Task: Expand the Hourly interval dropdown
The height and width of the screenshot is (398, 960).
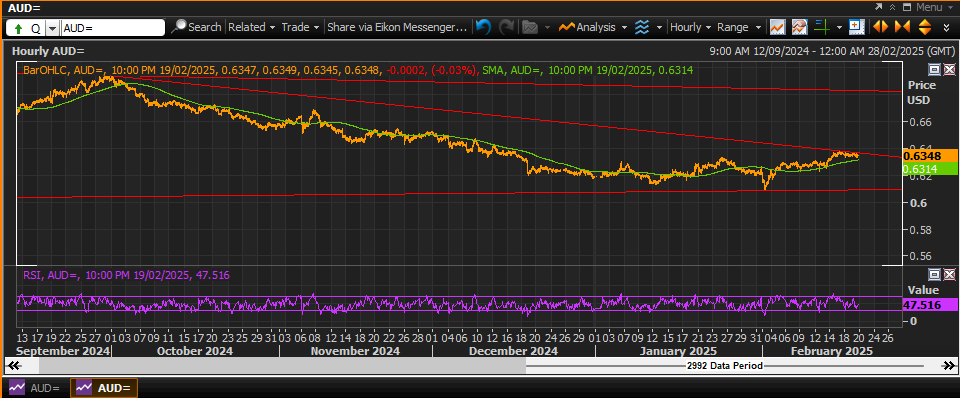Action: 690,27
